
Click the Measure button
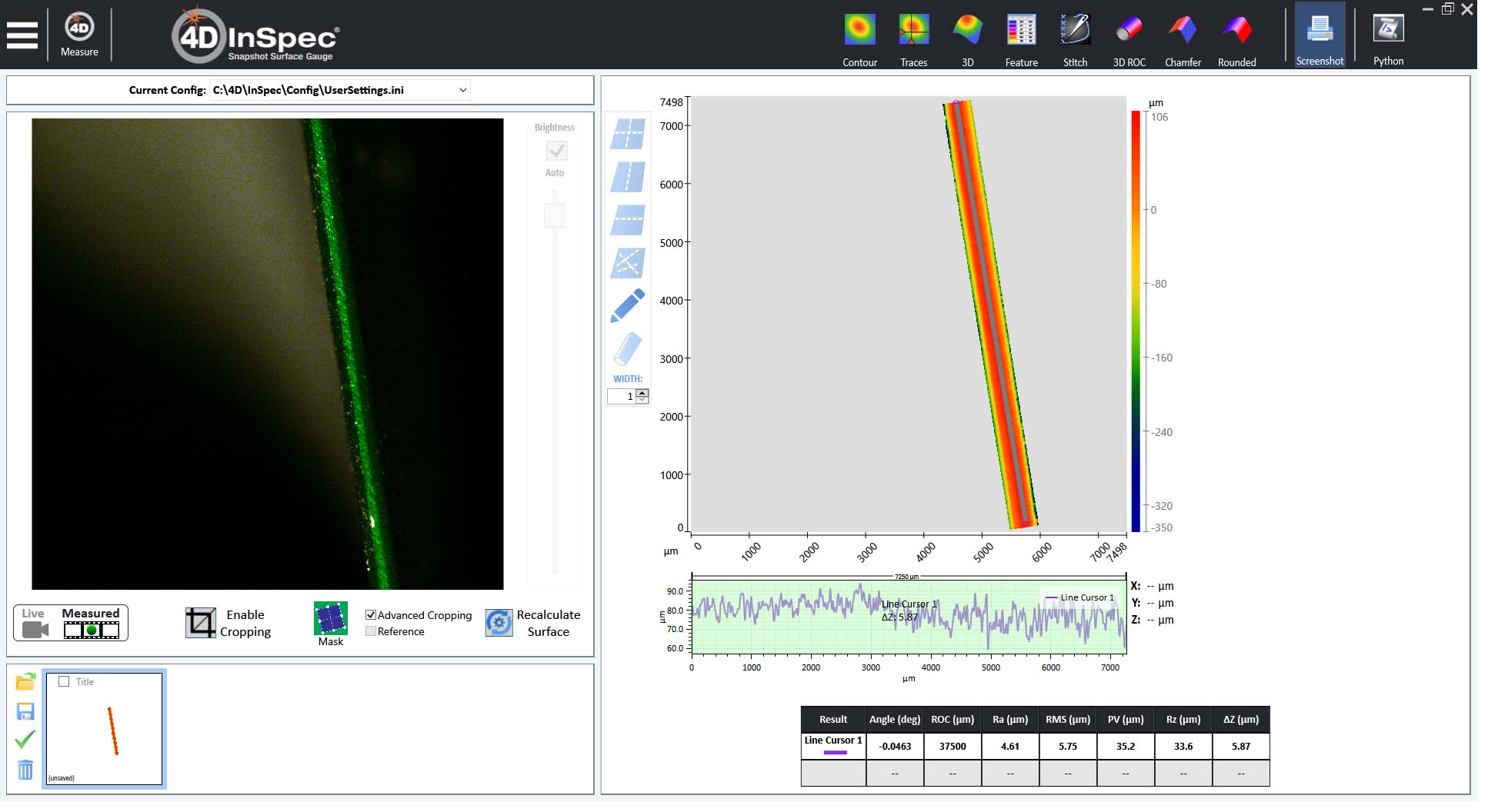coord(79,35)
